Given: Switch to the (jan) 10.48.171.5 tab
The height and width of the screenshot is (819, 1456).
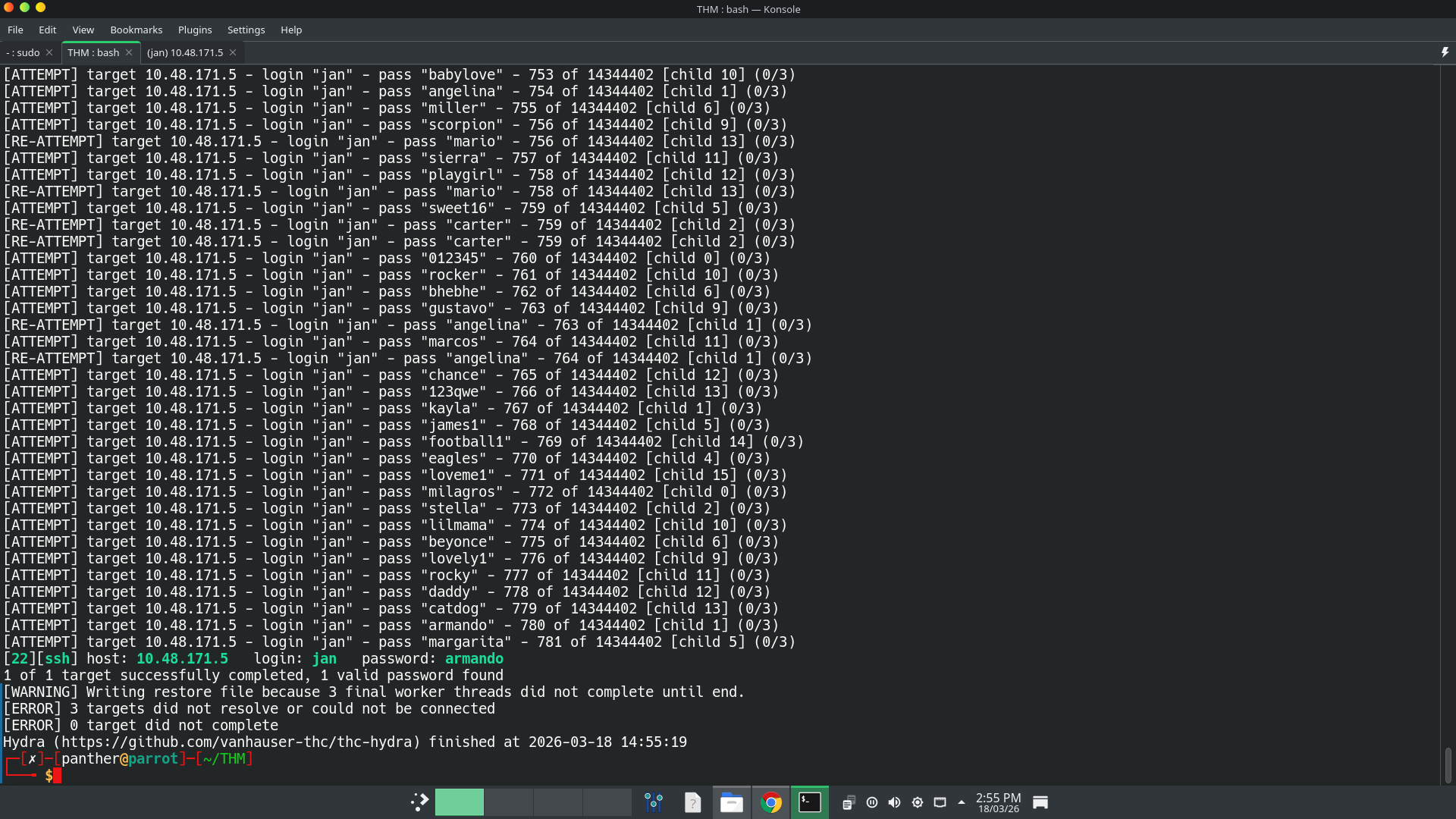Looking at the screenshot, I should point(185,52).
